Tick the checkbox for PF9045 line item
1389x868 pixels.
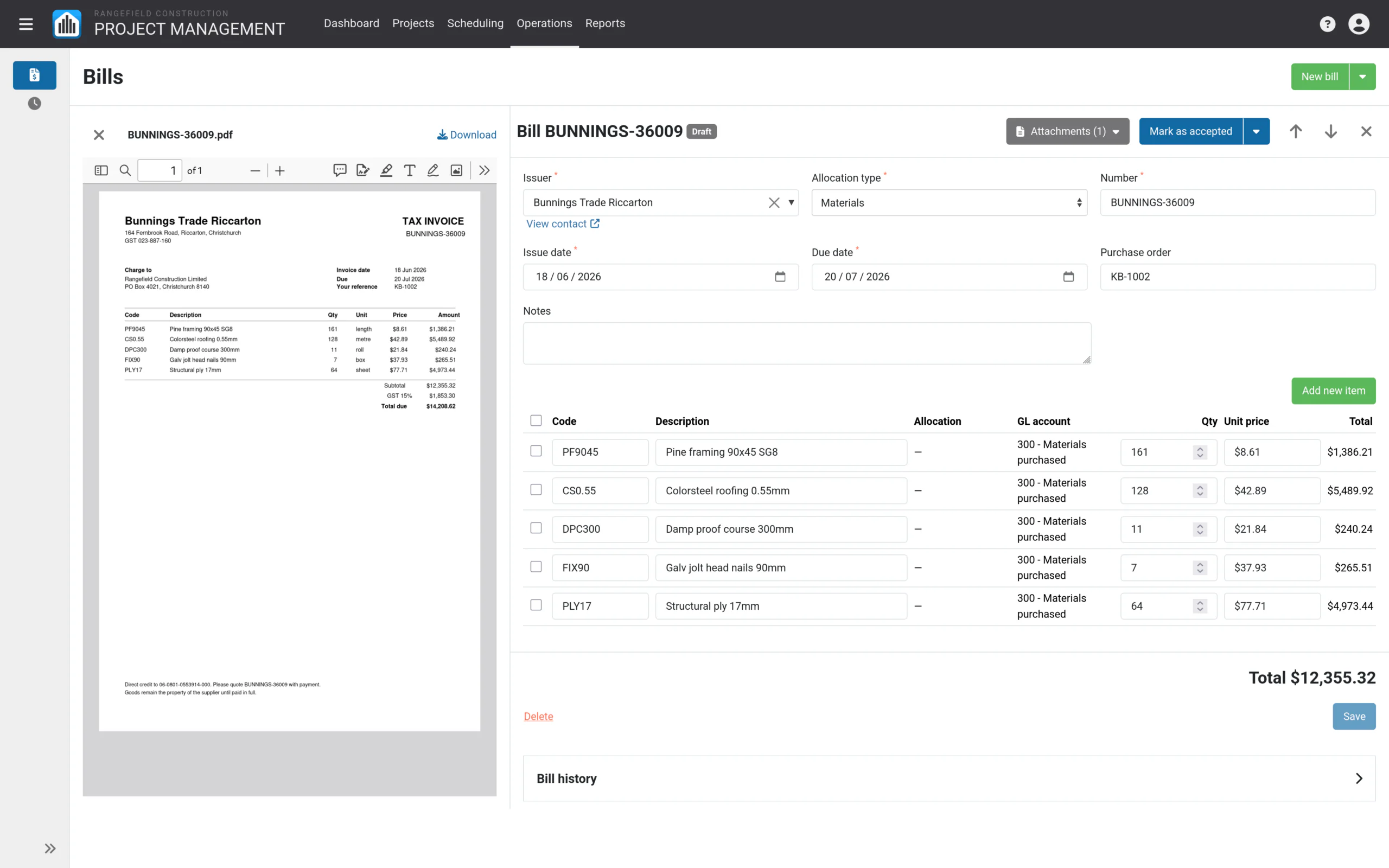536,451
